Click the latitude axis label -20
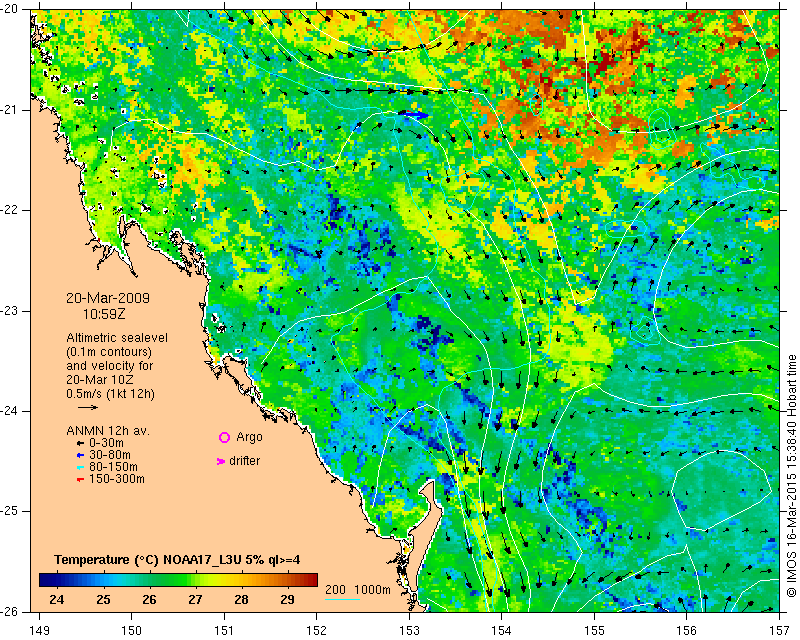Screen dimensions: 800x640 pos(10,9)
